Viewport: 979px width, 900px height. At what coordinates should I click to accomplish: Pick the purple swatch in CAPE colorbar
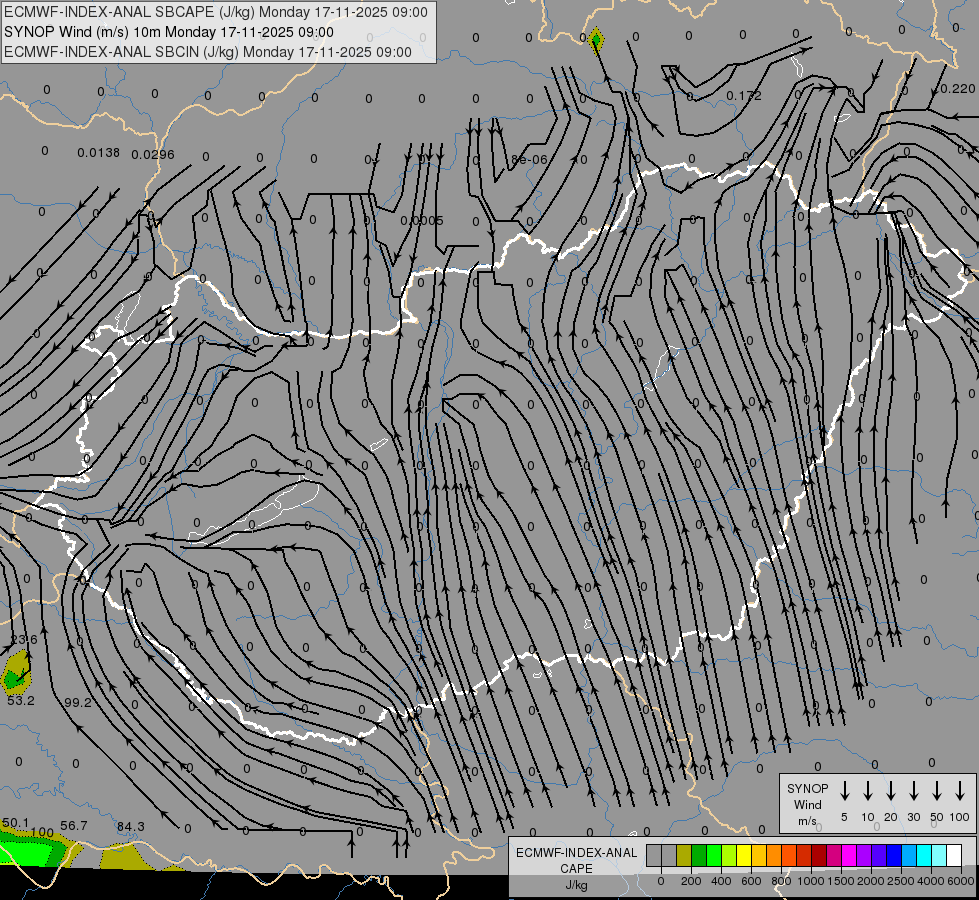tap(863, 855)
